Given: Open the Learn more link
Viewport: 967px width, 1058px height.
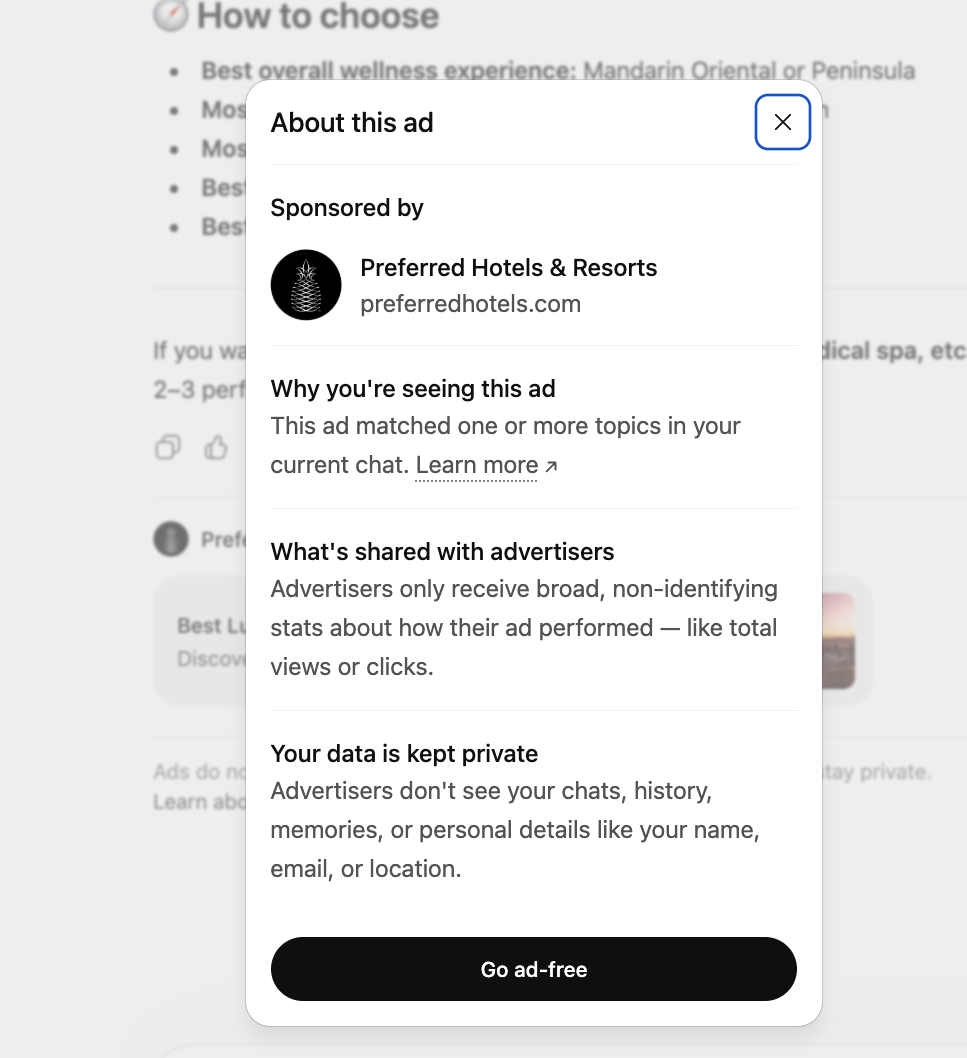Looking at the screenshot, I should click(477, 464).
